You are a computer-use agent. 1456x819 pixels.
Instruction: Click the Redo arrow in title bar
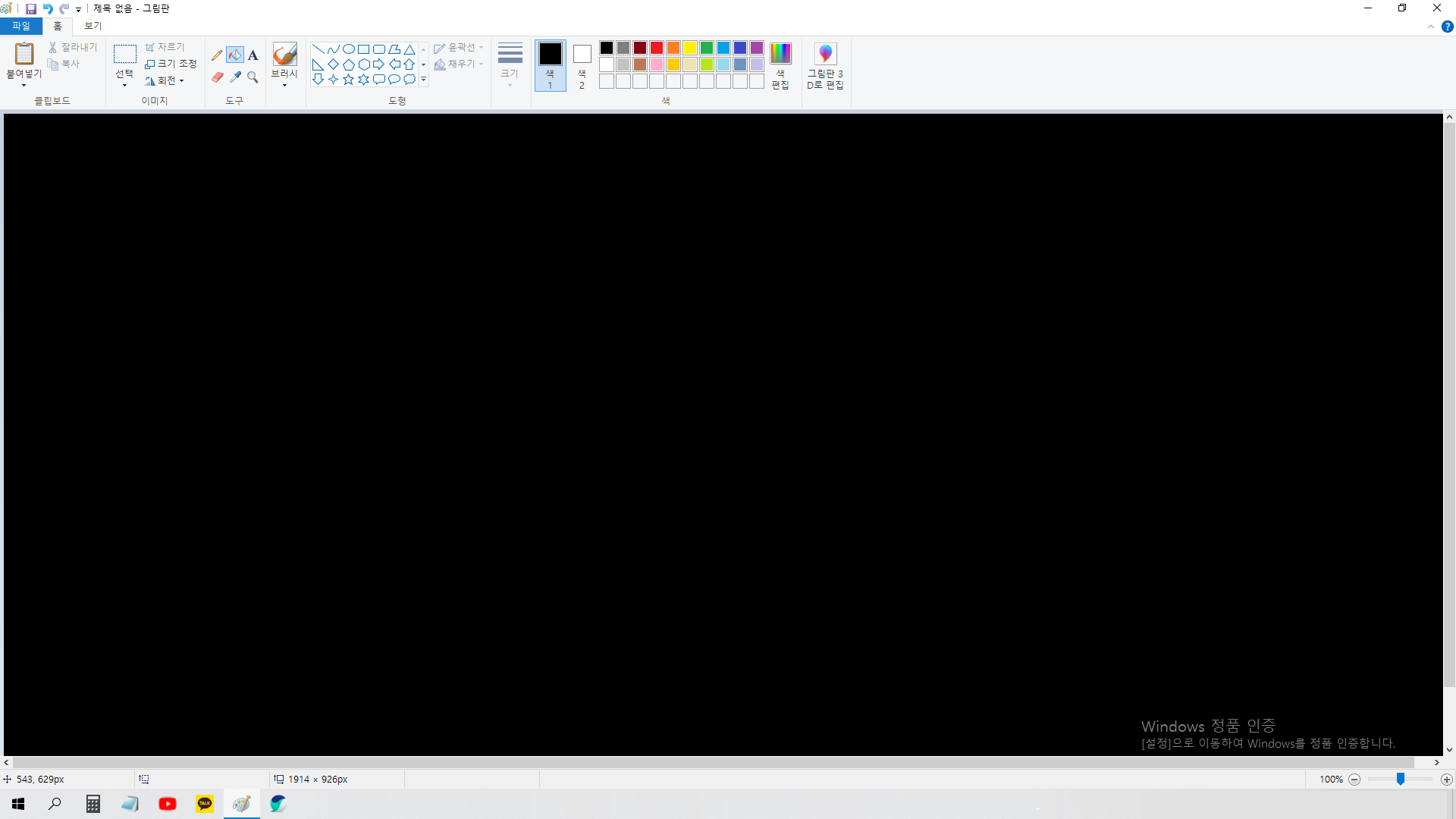(x=64, y=9)
